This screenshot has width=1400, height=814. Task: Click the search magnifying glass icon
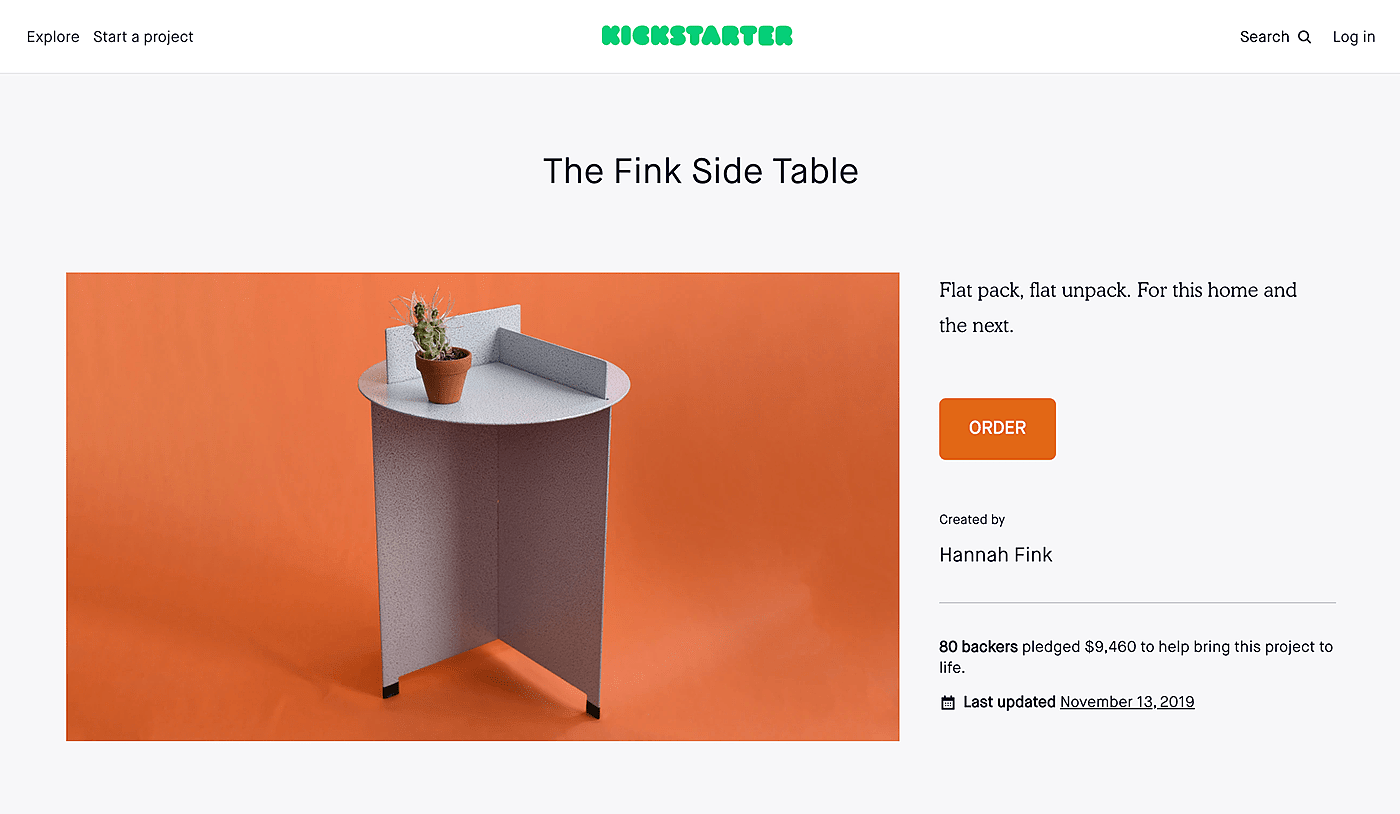click(x=1304, y=37)
